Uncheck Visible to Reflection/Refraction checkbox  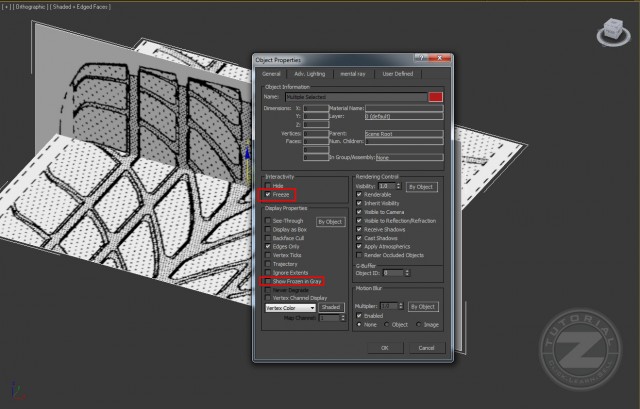click(x=359, y=221)
